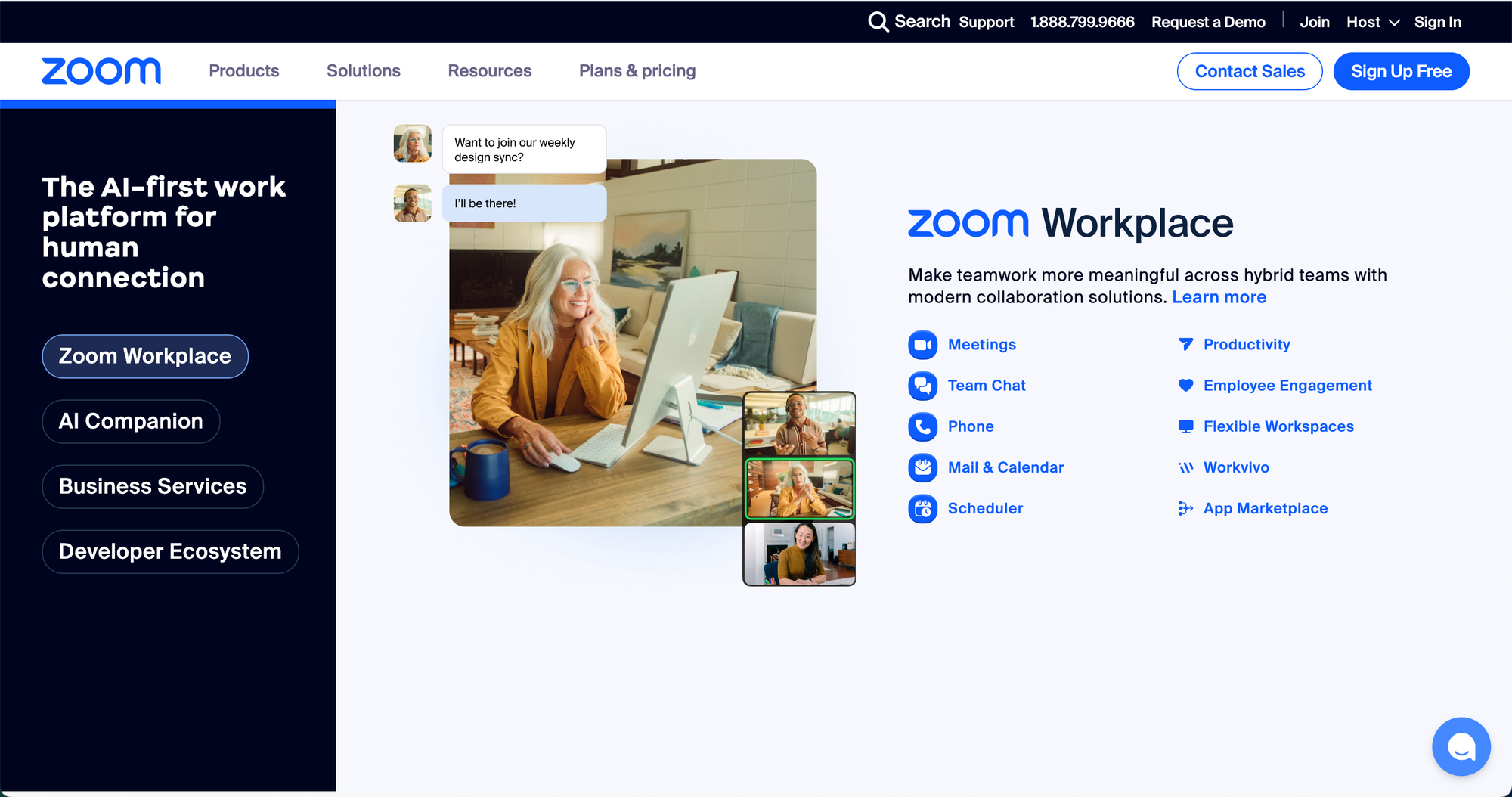
Task: Open the Phone product link
Action: point(971,426)
